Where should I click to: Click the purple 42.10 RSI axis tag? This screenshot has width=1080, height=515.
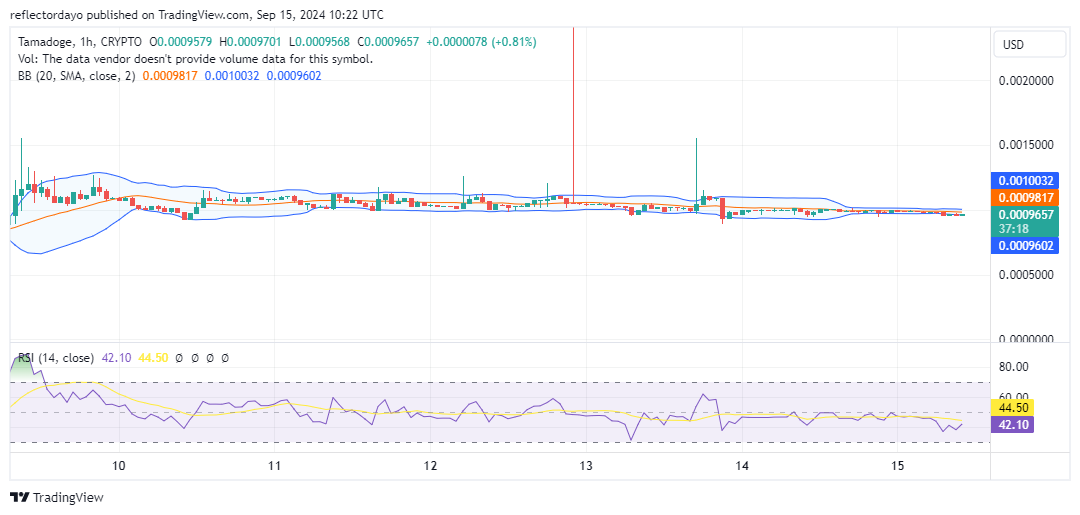click(x=1010, y=425)
